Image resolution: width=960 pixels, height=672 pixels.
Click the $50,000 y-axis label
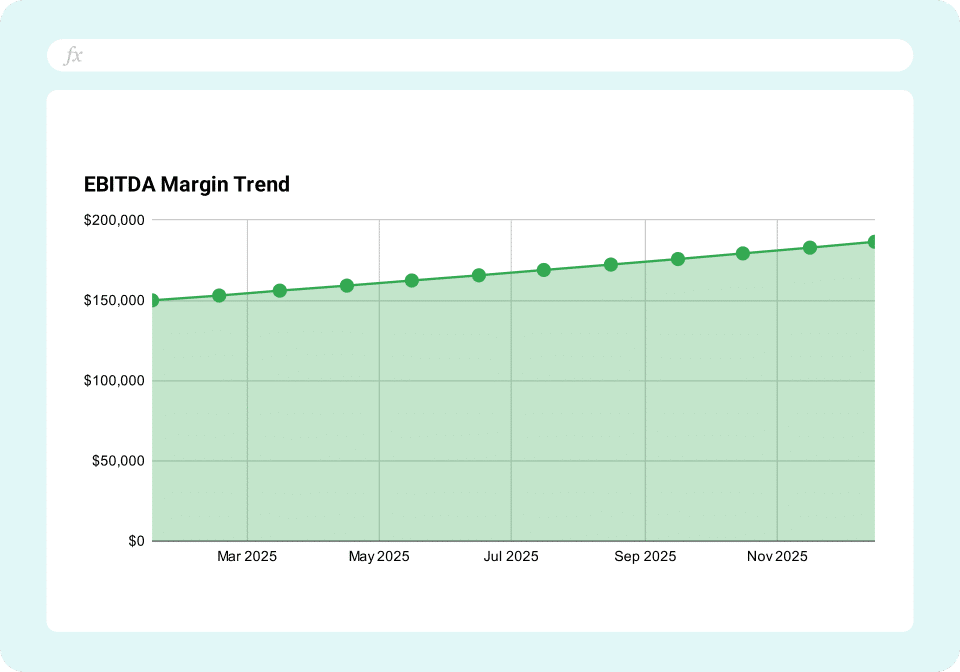pyautogui.click(x=119, y=461)
